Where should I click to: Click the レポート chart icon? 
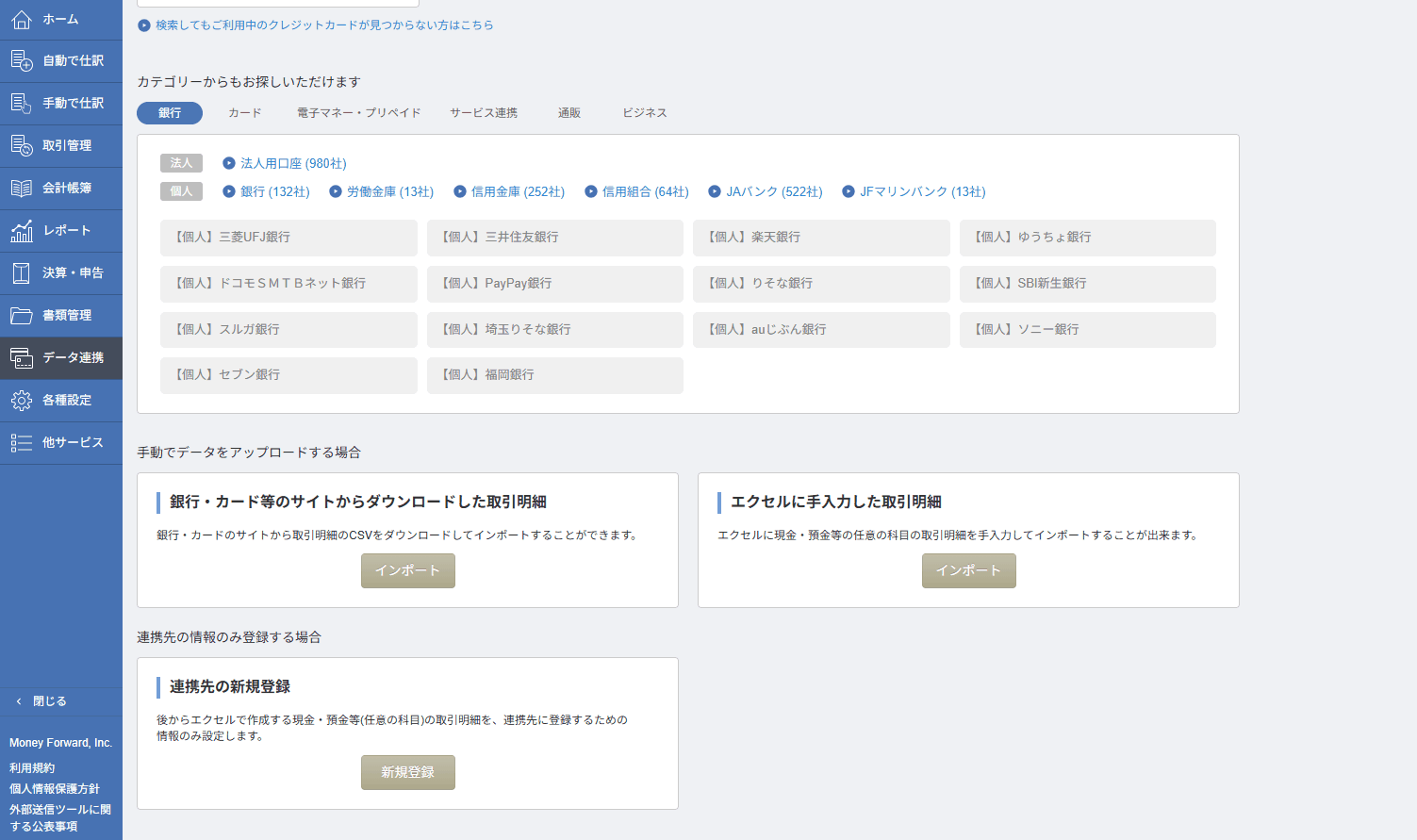tap(22, 230)
